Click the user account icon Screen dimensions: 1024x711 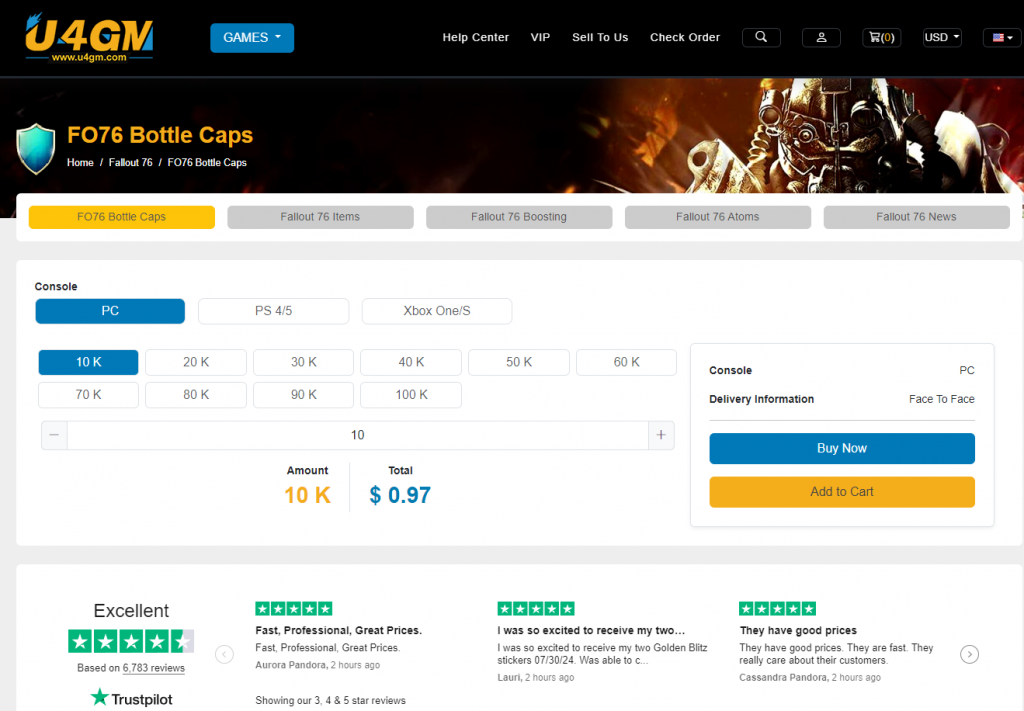(x=821, y=37)
